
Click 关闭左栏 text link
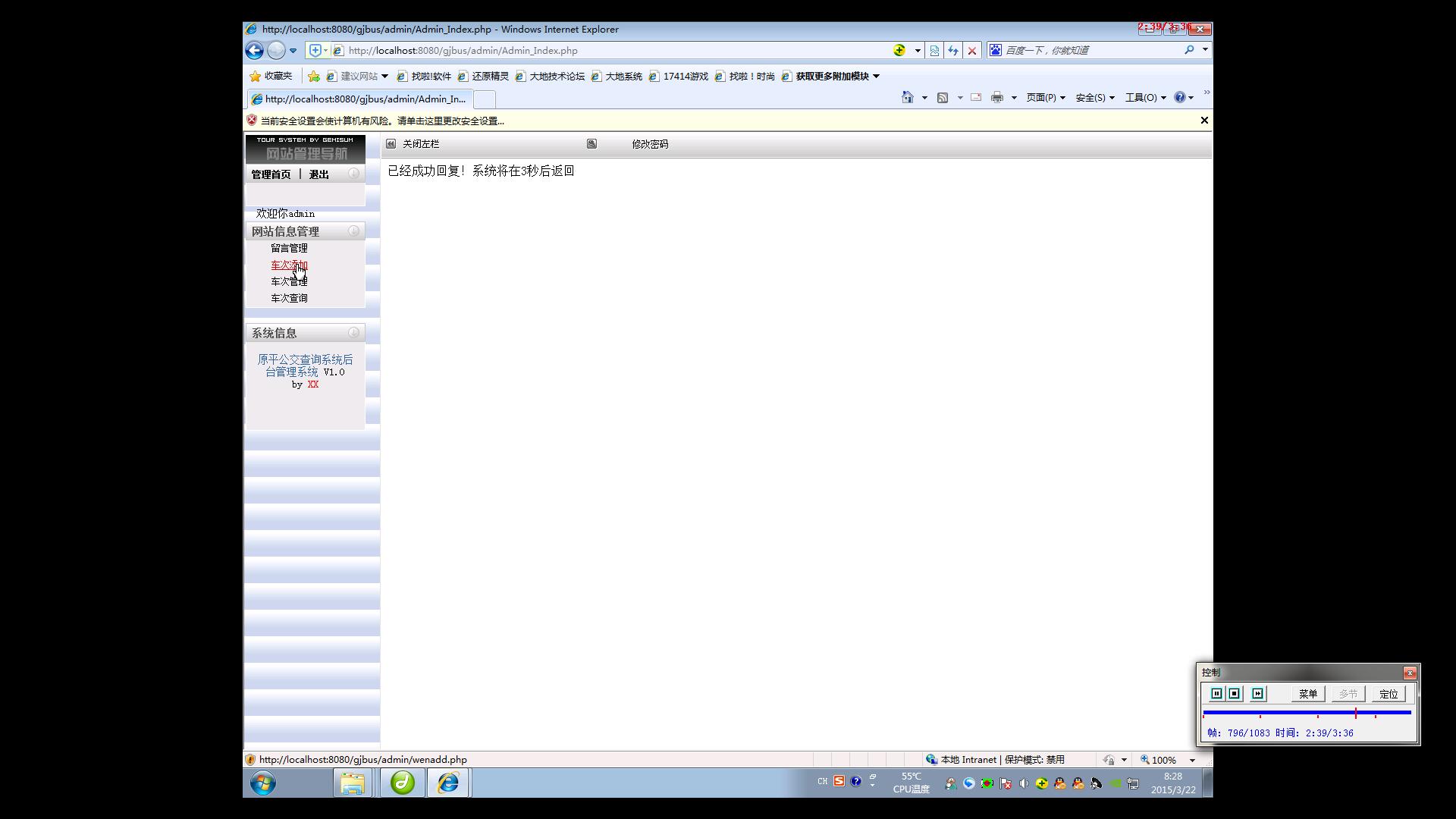421,144
